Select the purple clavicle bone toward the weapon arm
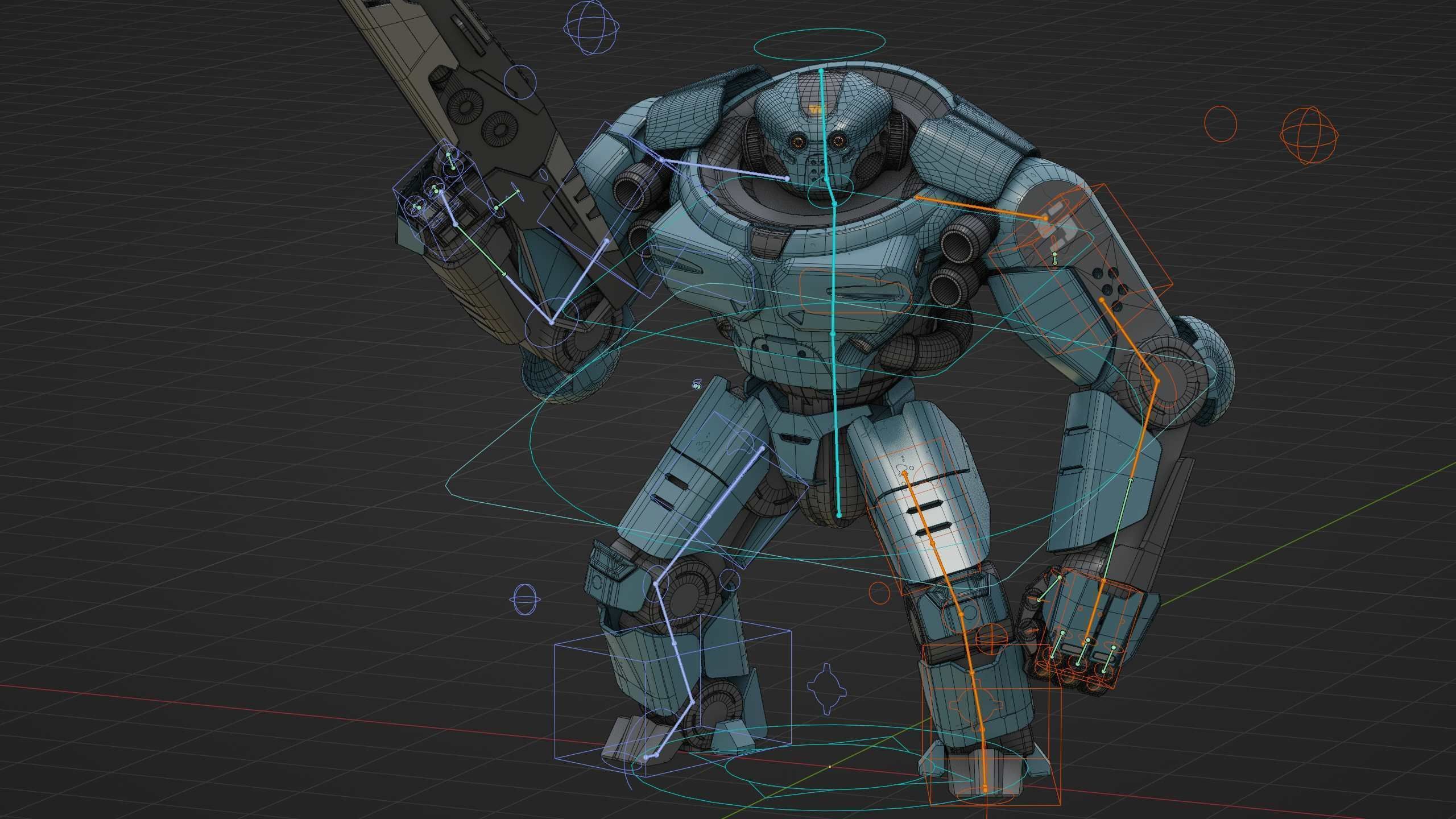1456x819 pixels. 725,169
